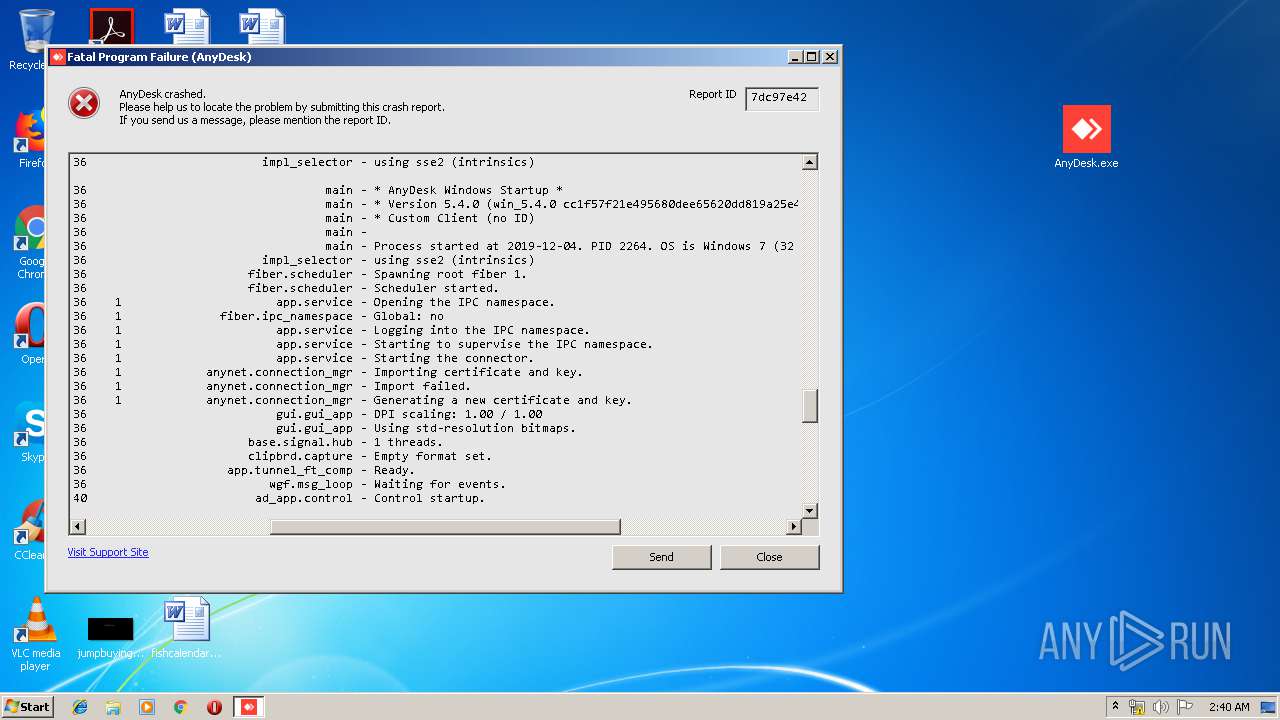The image size is (1280, 720).
Task: Minimize the Fatal Program Failure window
Action: pos(795,57)
